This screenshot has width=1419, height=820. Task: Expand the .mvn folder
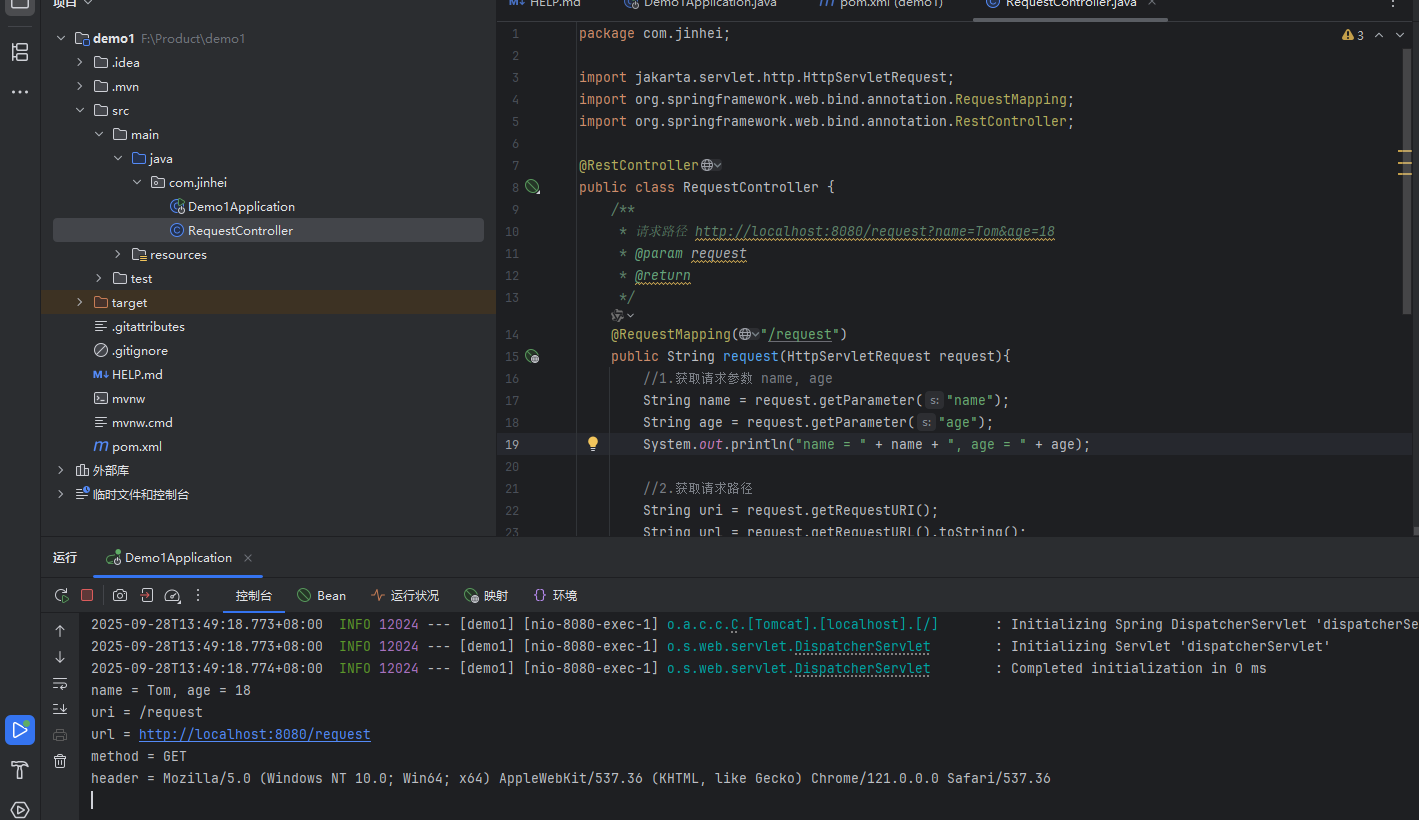[x=80, y=86]
